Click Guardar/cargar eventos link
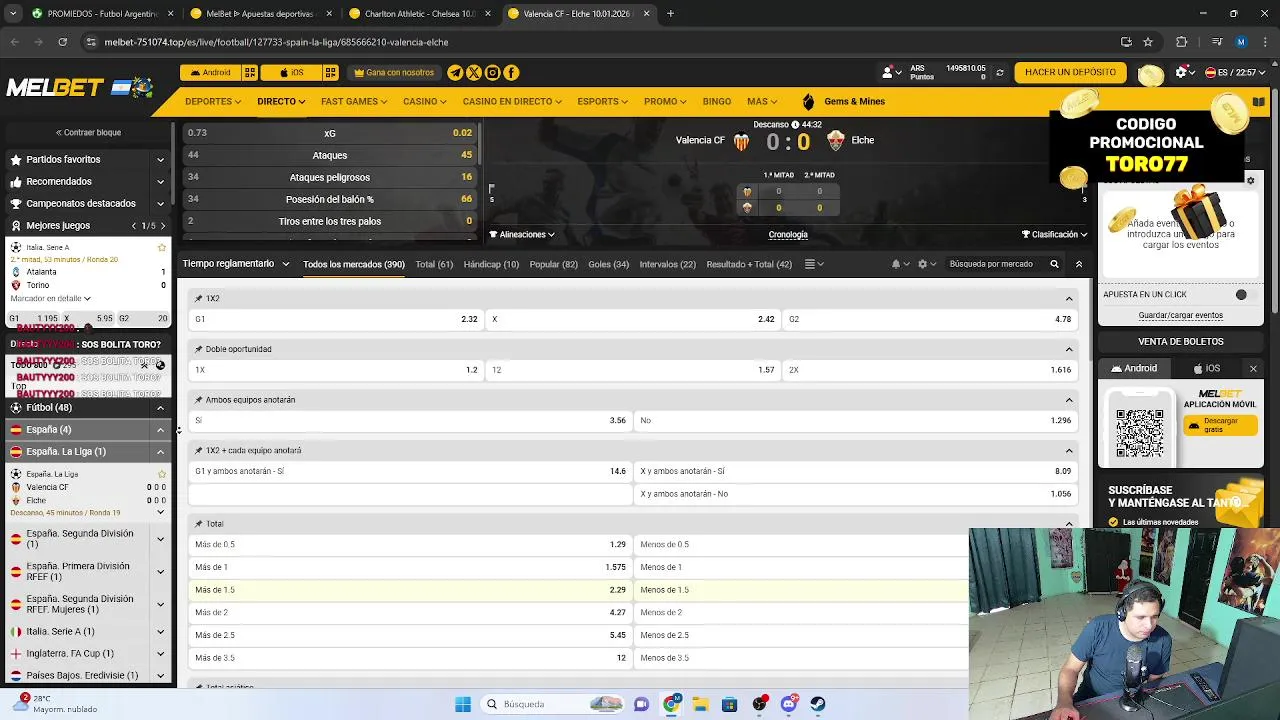The image size is (1280, 720). coord(1180,315)
